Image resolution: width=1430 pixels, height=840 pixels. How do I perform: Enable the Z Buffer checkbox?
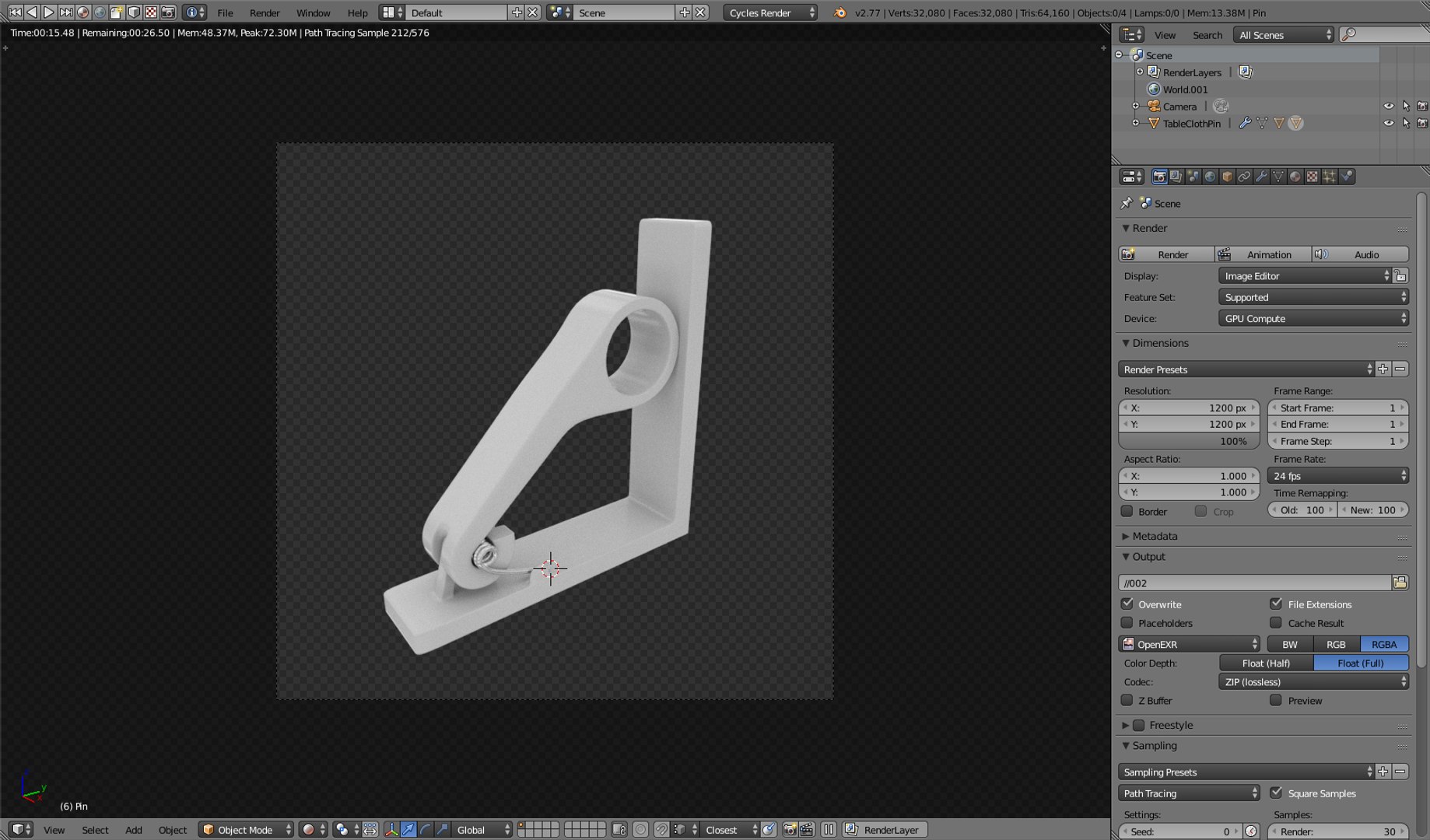[1127, 700]
